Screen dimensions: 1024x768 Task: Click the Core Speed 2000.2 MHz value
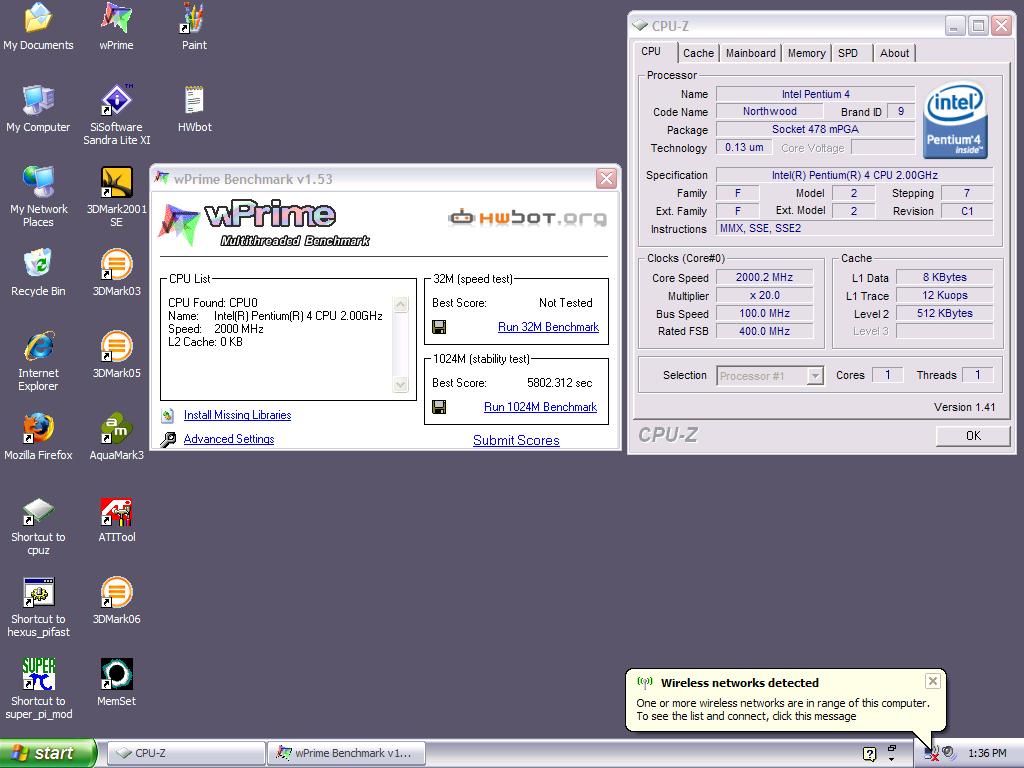point(764,278)
